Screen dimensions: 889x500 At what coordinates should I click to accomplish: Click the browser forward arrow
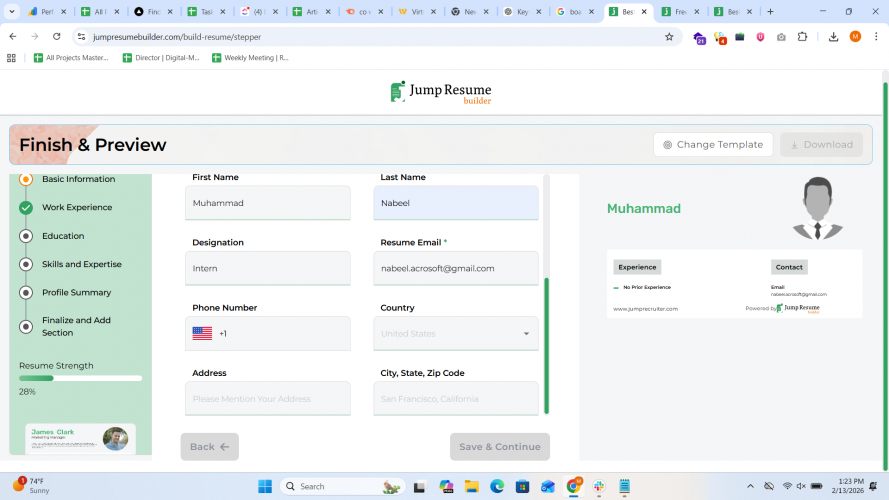click(x=35, y=36)
